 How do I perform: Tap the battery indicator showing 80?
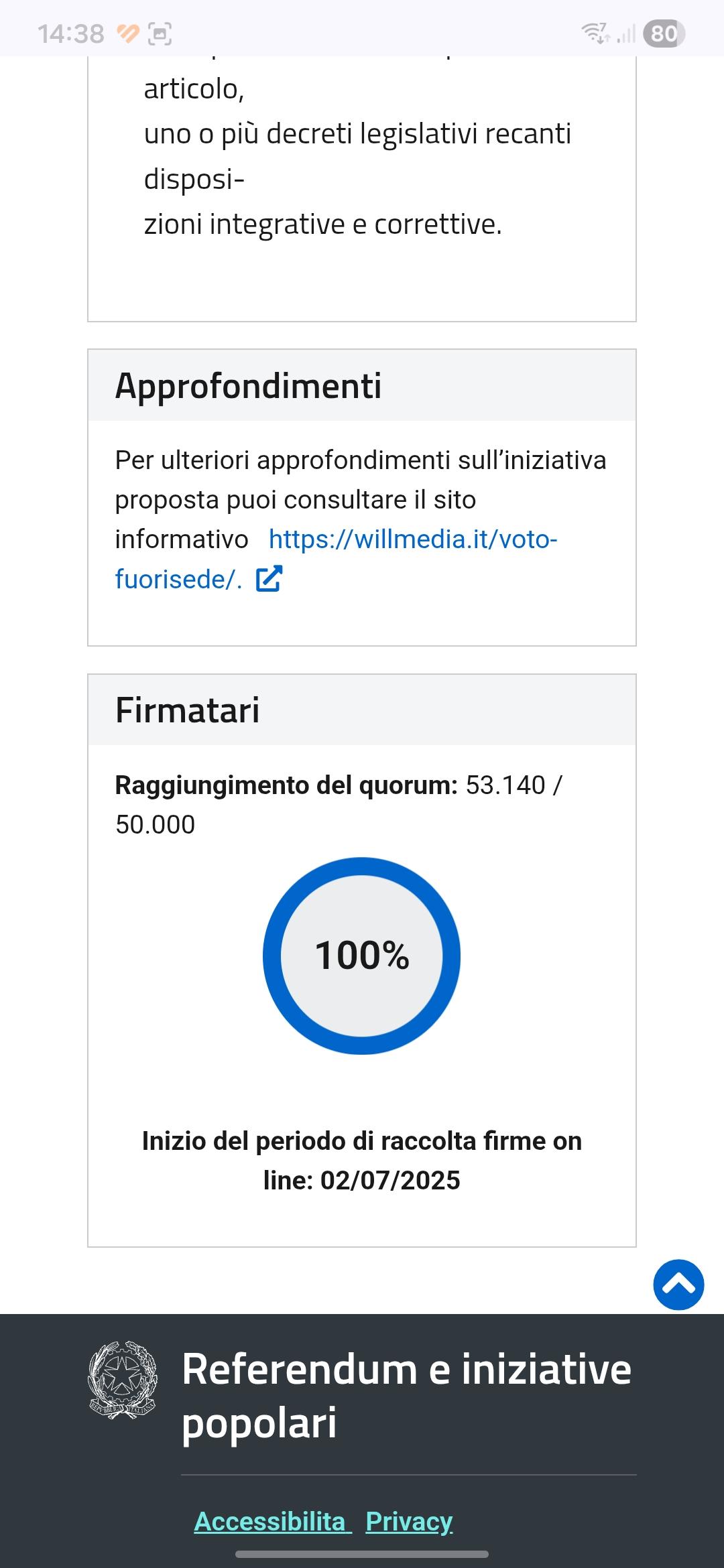coord(663,34)
